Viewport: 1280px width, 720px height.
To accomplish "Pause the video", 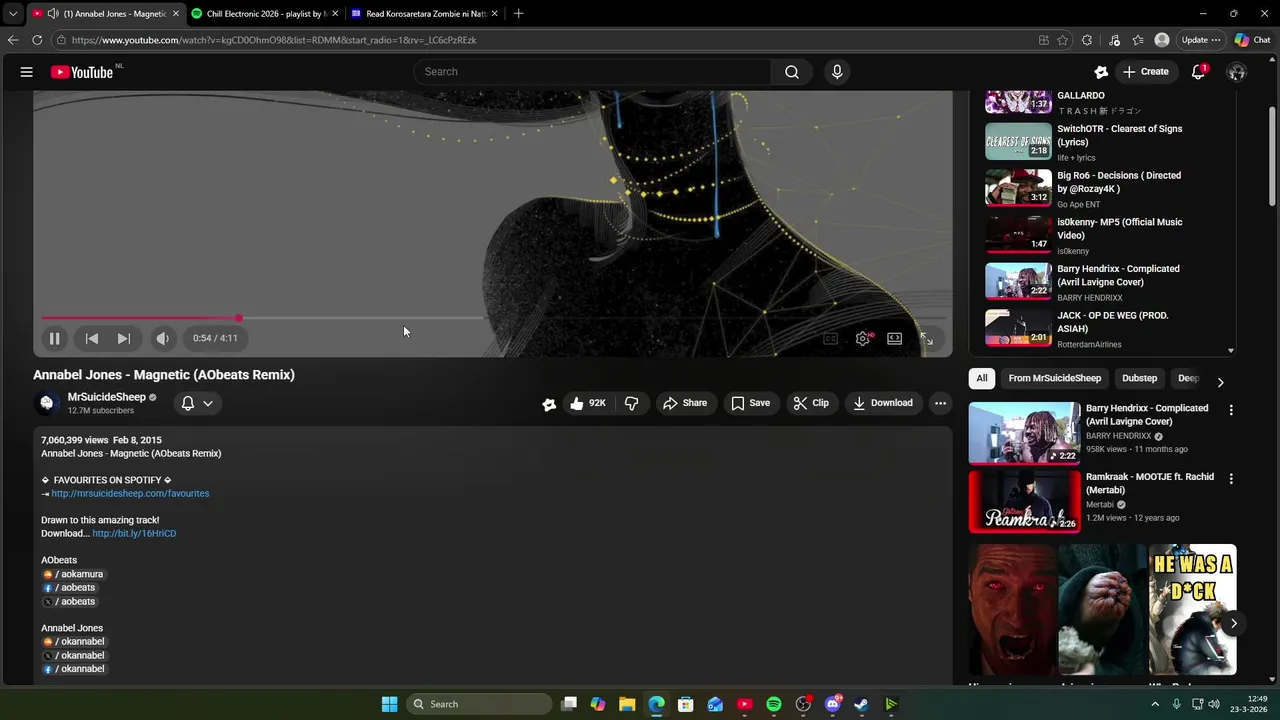I will click(55, 338).
